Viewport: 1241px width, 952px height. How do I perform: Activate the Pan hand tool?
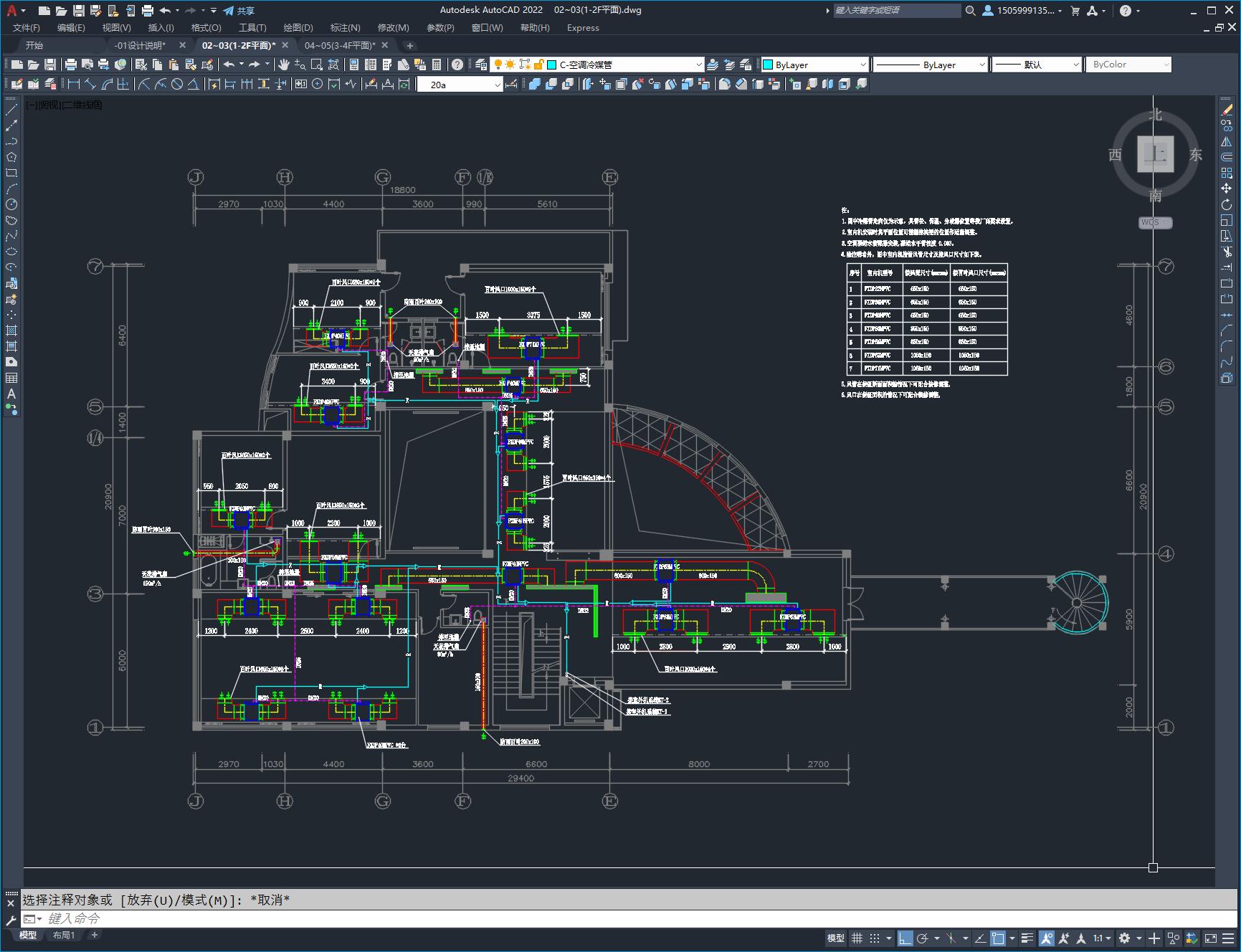(x=284, y=65)
